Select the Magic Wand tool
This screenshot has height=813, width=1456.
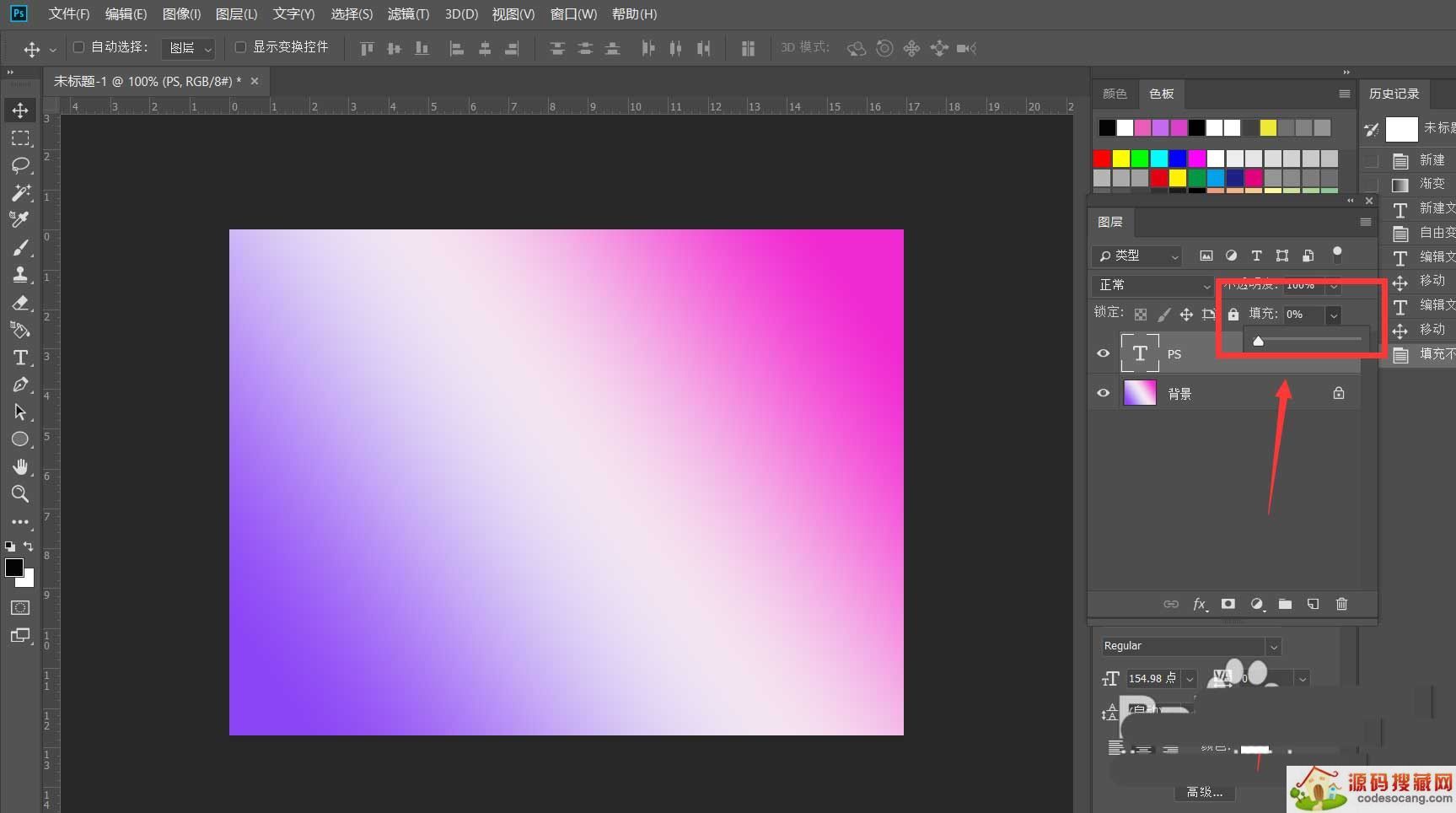click(x=20, y=192)
